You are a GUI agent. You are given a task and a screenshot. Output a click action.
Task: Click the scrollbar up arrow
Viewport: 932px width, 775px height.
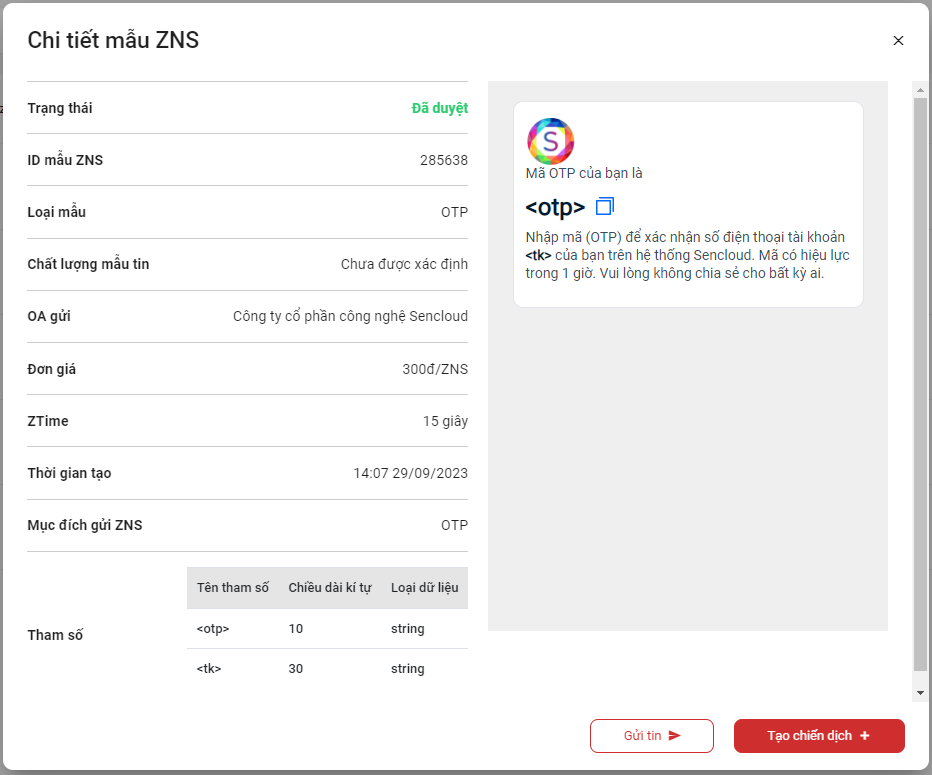[x=920, y=90]
